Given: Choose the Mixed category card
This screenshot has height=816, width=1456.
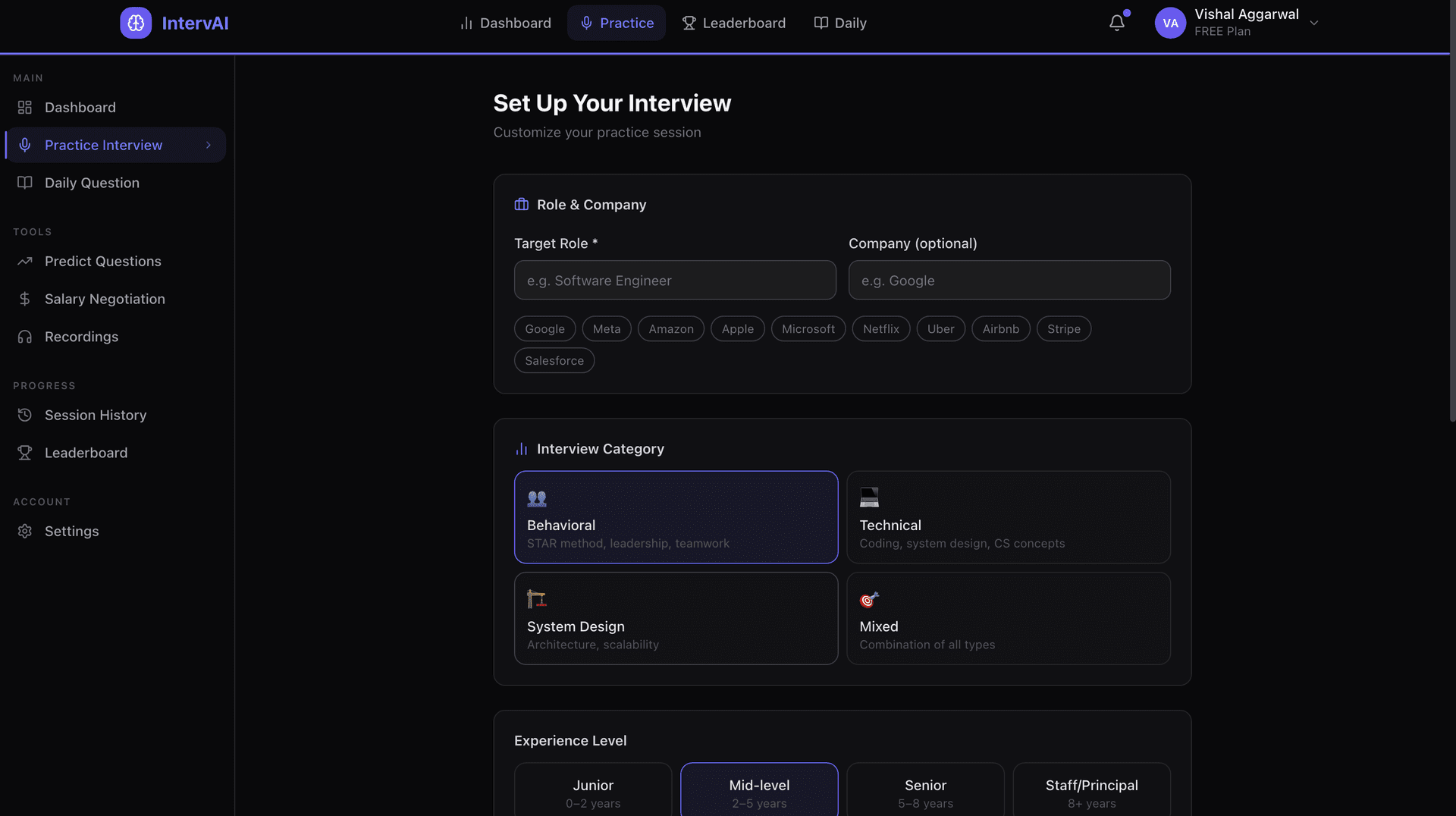Looking at the screenshot, I should point(1009,618).
